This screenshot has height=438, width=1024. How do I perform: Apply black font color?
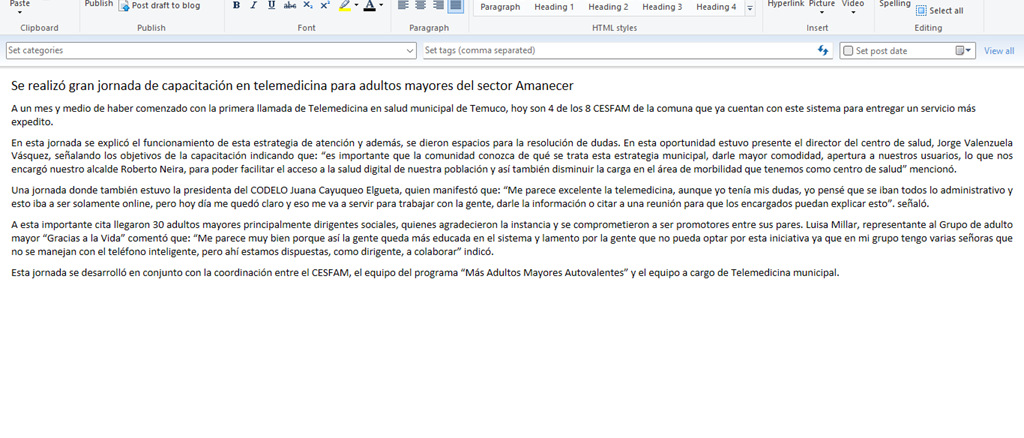click(x=370, y=6)
